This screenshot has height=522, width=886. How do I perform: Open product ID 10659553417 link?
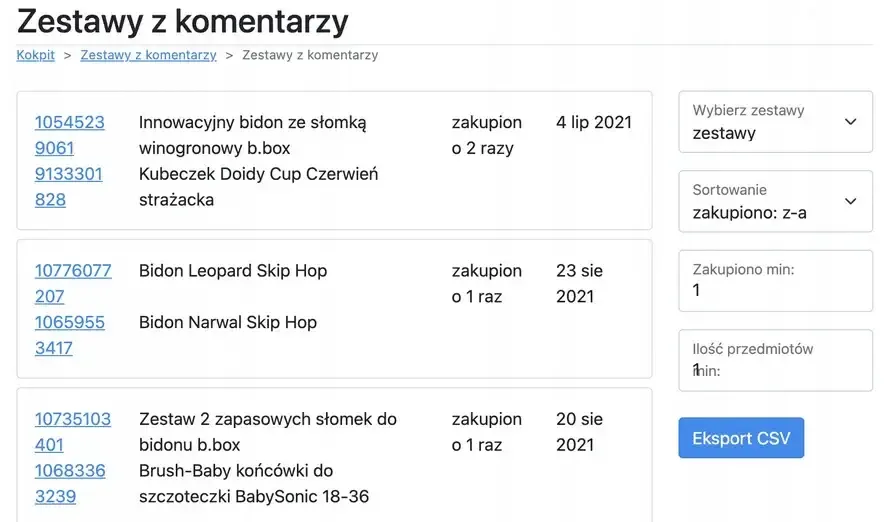pos(69,335)
